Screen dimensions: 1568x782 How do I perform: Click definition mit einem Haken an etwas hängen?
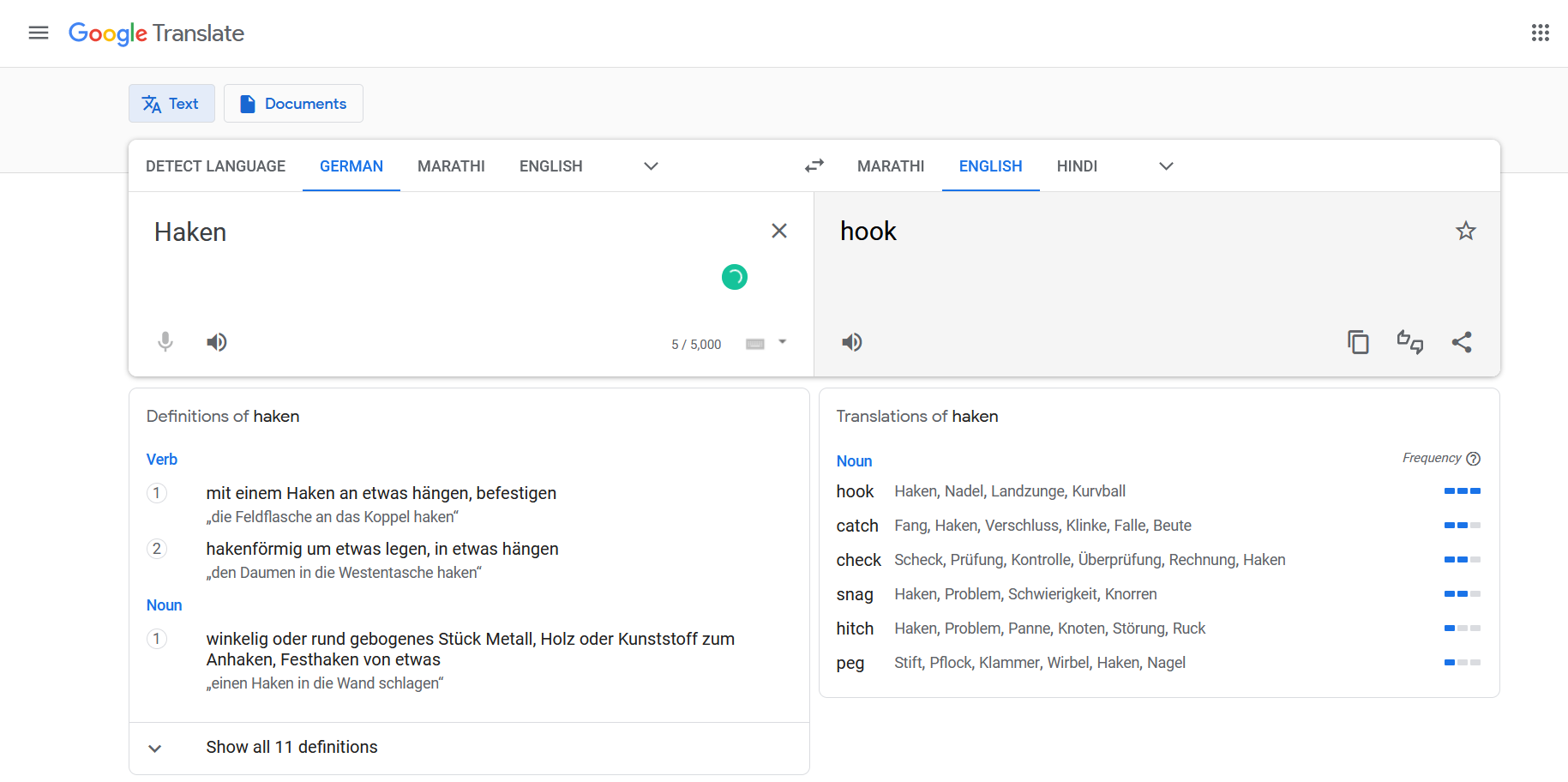(381, 493)
